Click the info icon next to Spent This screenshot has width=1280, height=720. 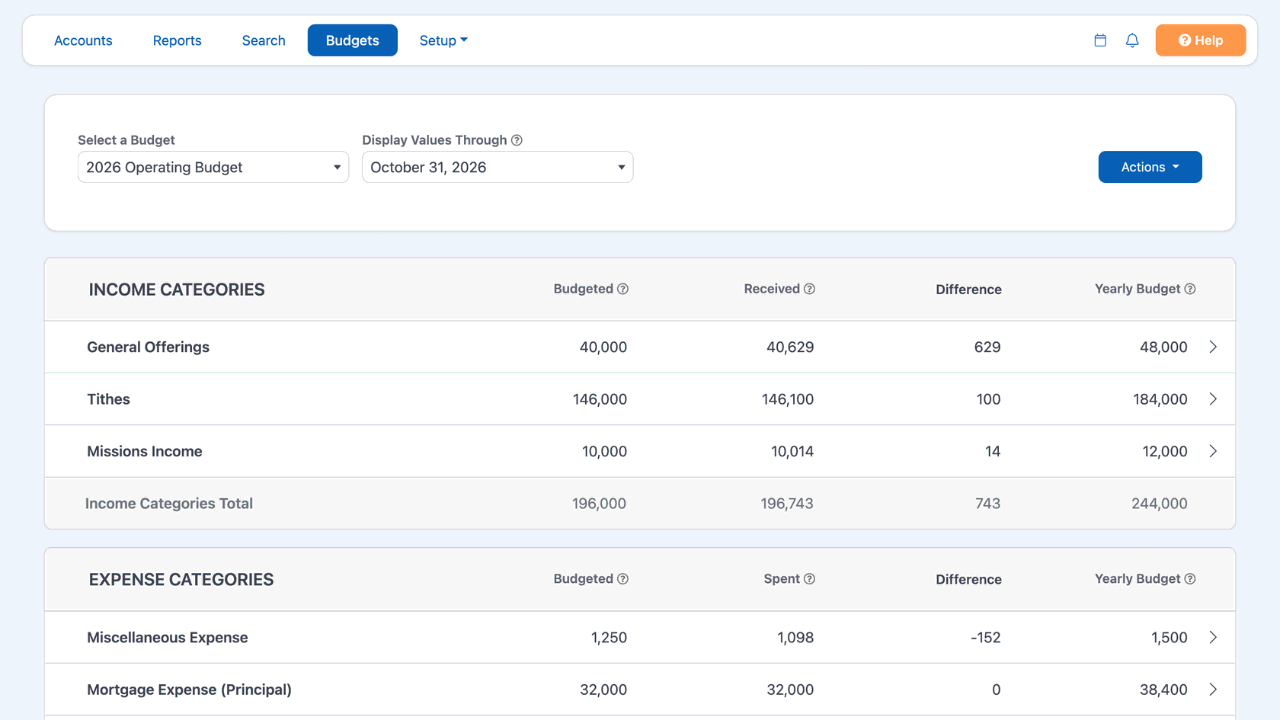click(810, 579)
